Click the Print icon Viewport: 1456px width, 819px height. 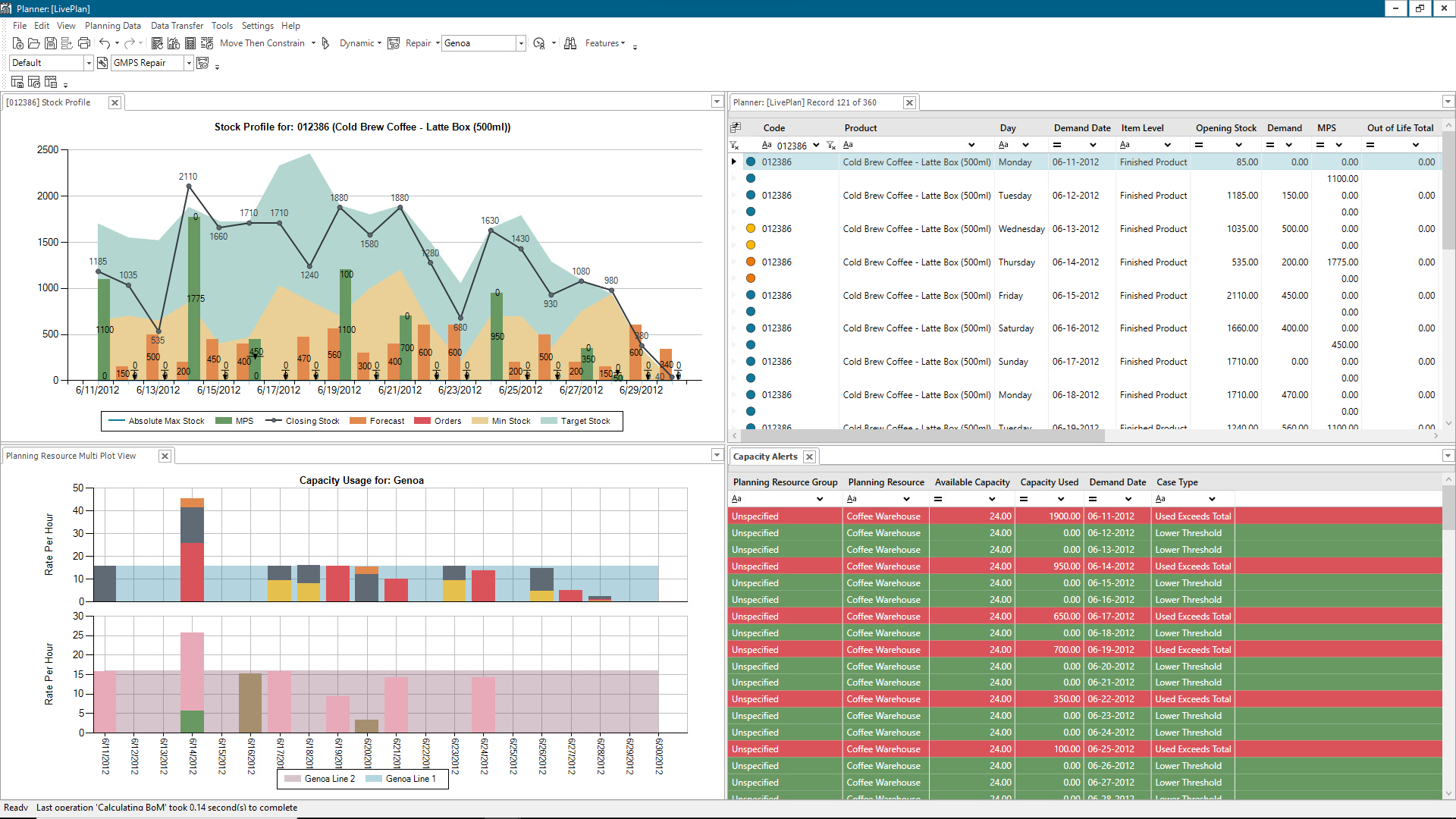tap(84, 43)
